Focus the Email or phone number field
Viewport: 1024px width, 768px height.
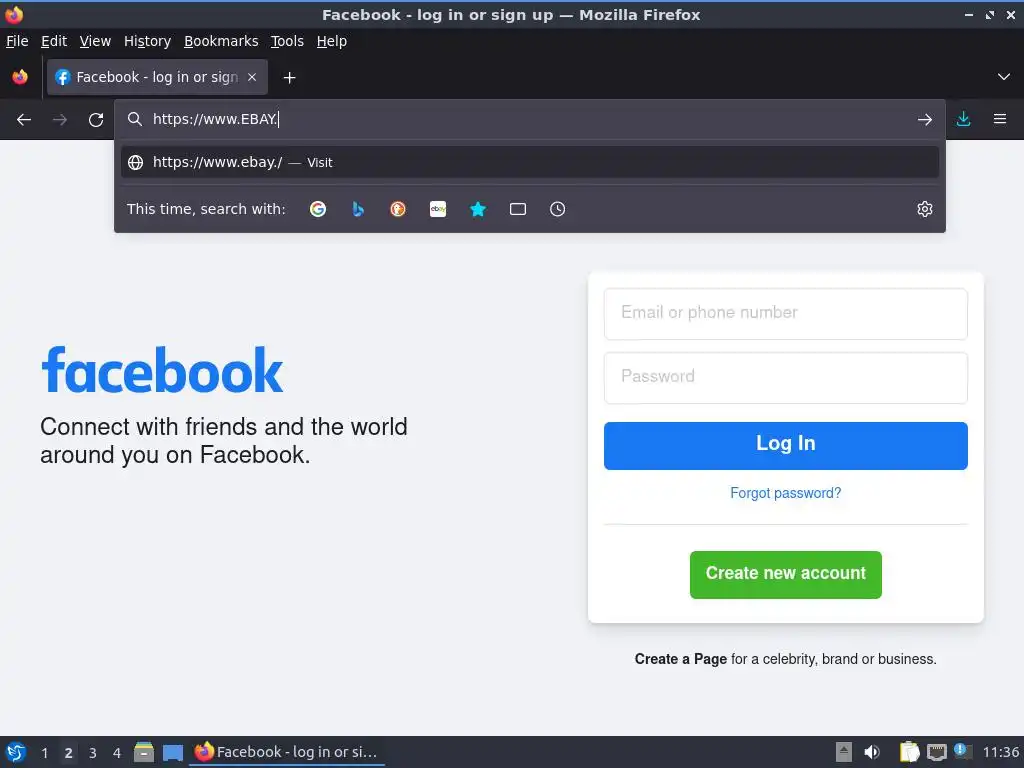click(786, 314)
